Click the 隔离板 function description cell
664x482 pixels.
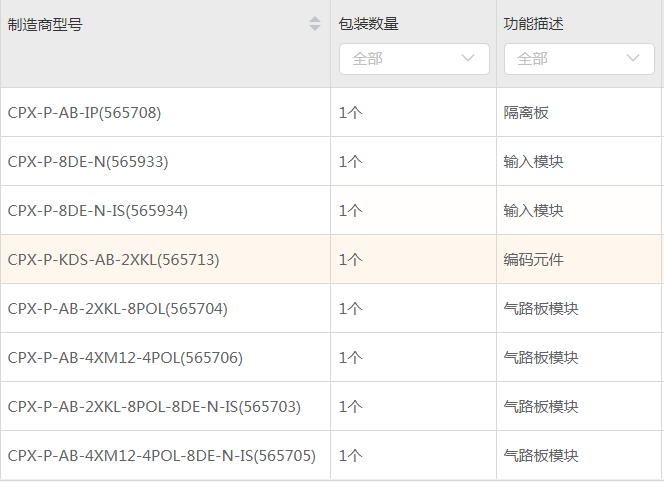[x=526, y=113]
